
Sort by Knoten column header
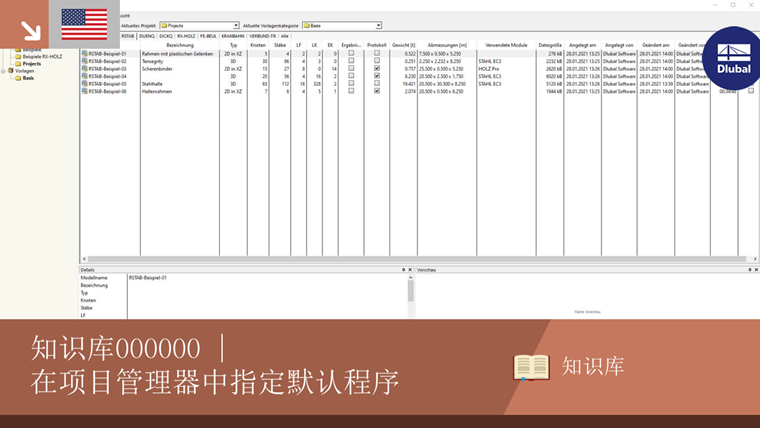pos(258,45)
